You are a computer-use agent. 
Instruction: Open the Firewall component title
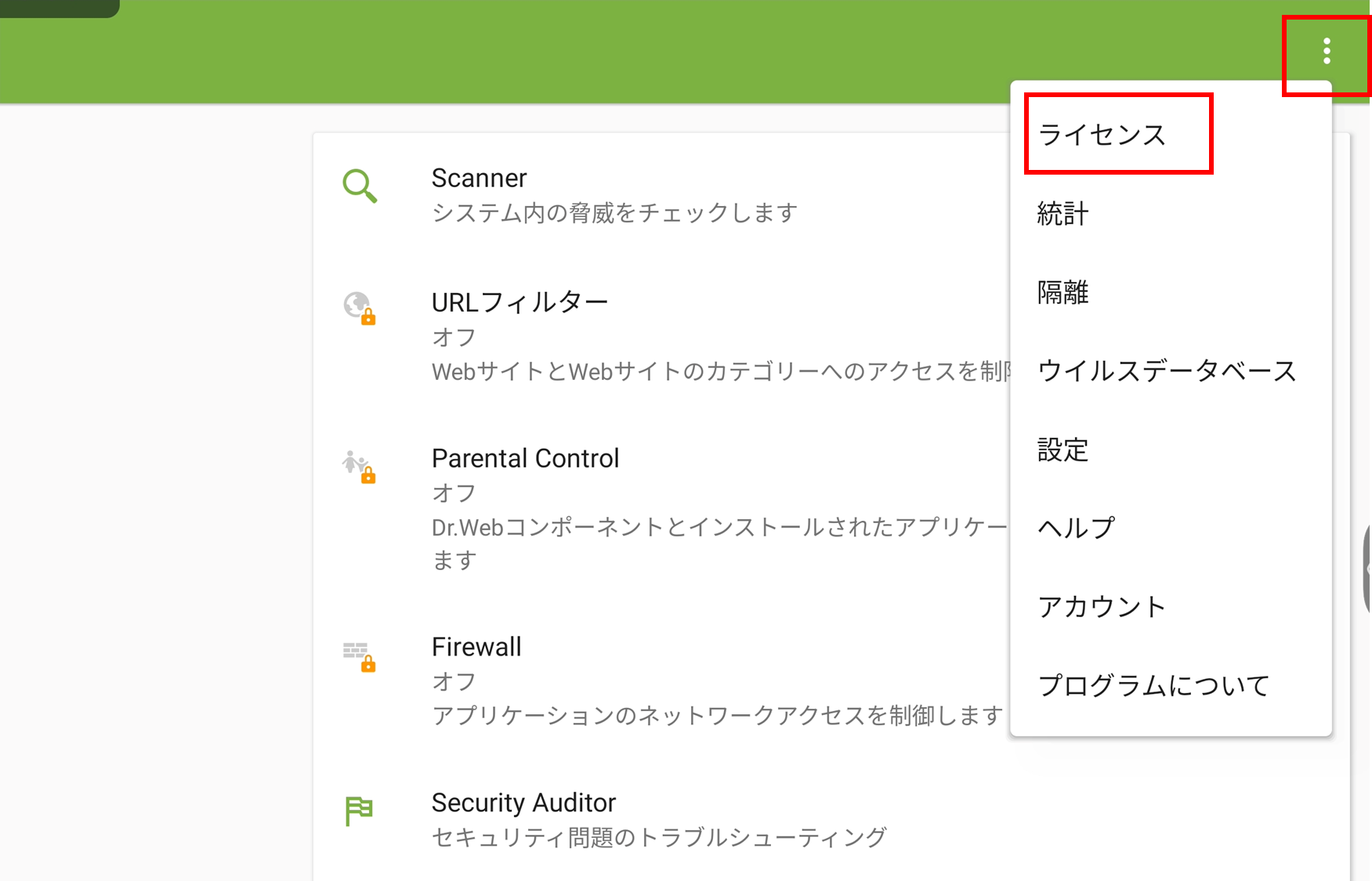click(x=476, y=648)
